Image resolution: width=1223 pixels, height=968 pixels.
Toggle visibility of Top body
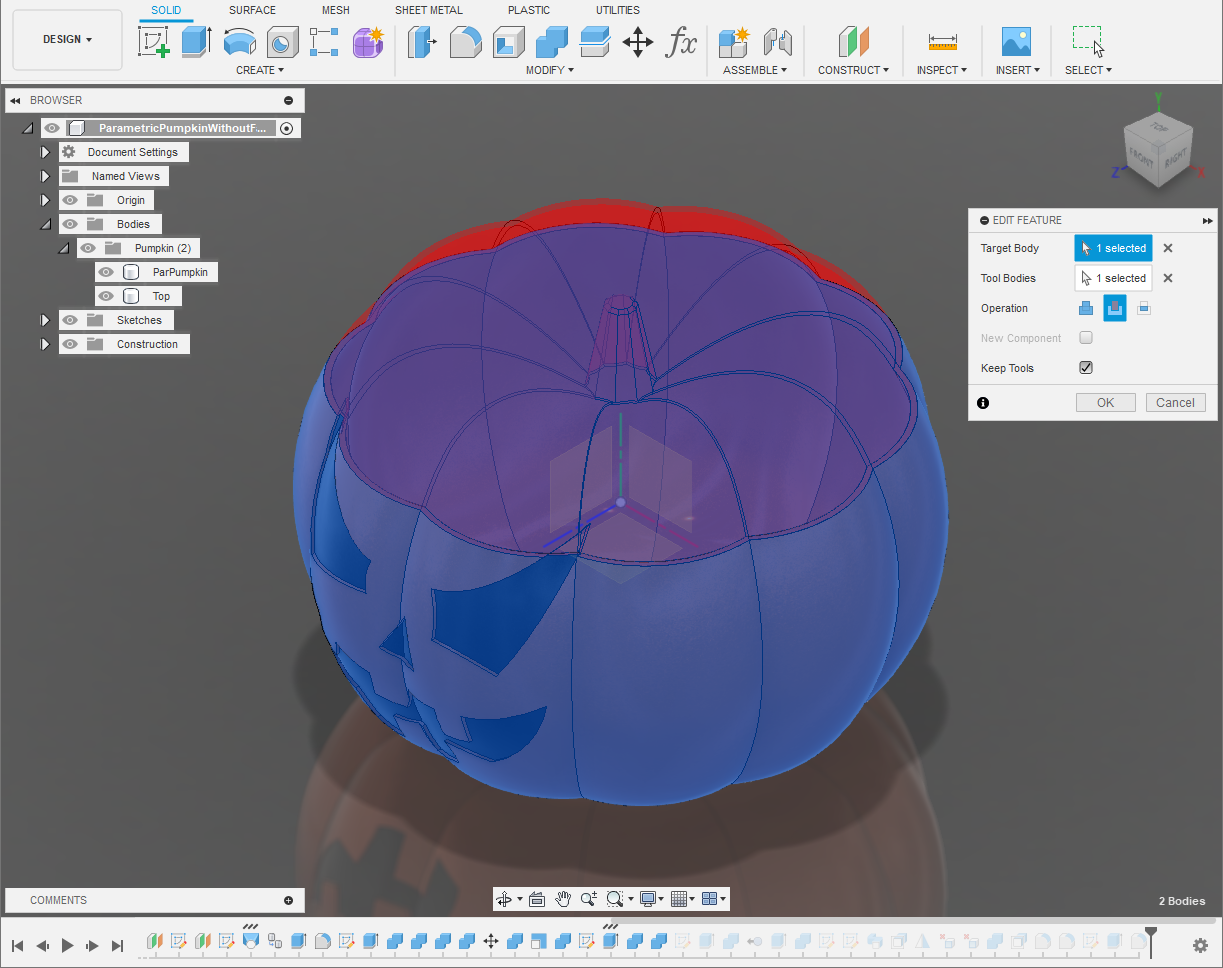[x=106, y=296]
